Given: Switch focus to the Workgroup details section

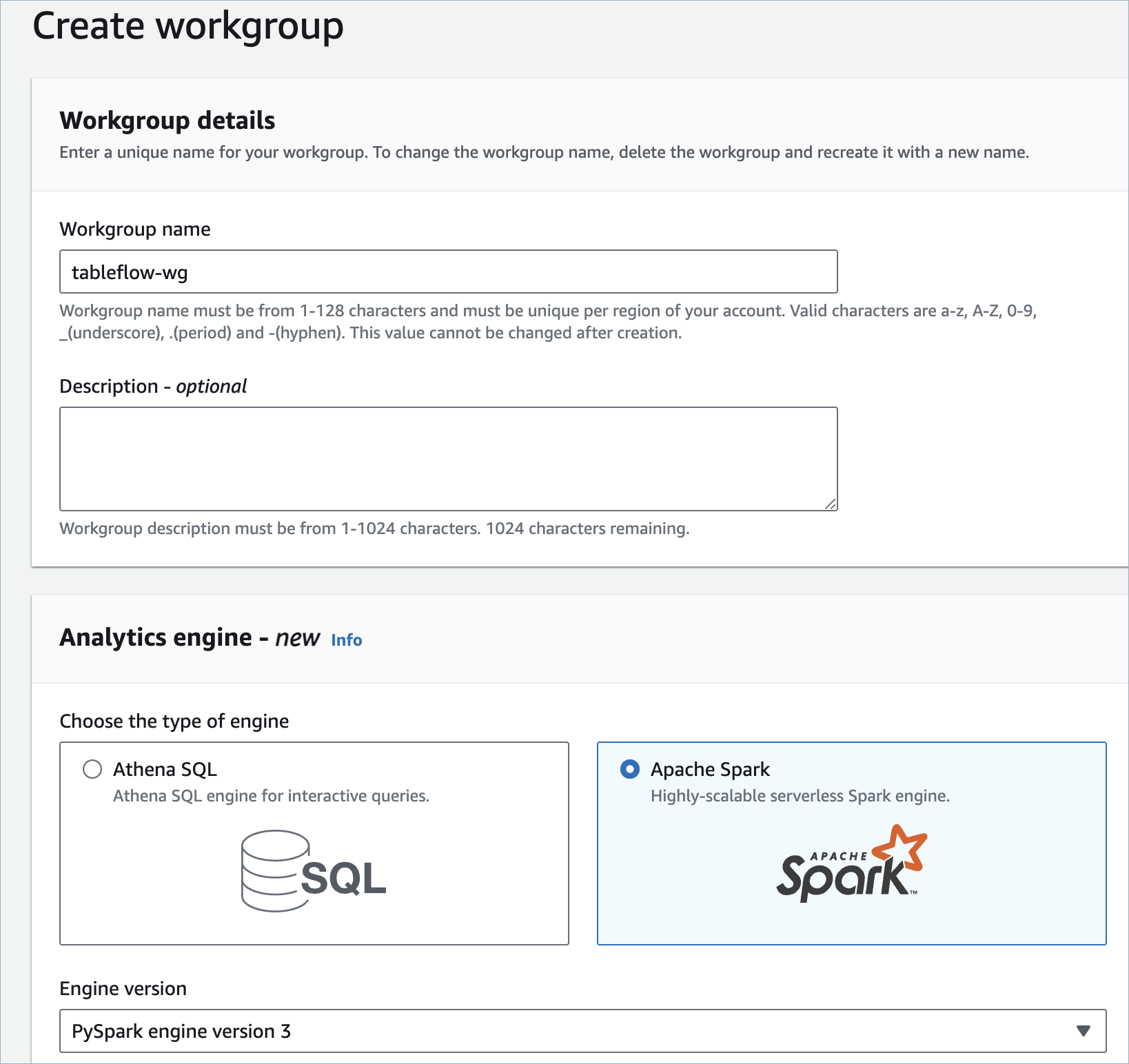Looking at the screenshot, I should [x=167, y=120].
